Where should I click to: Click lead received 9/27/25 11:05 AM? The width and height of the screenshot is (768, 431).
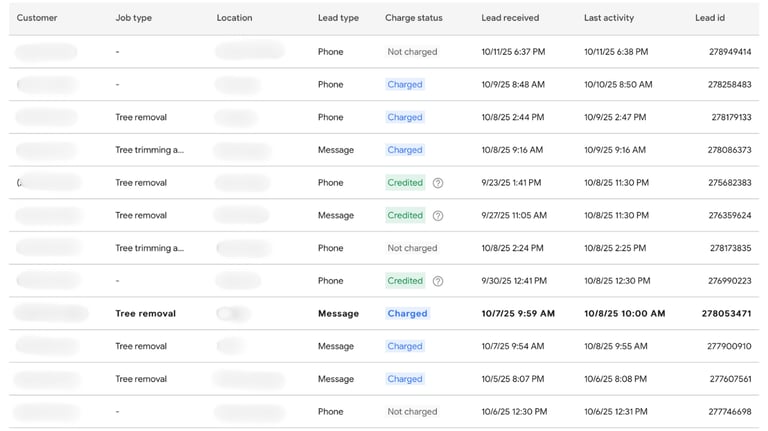coord(514,216)
